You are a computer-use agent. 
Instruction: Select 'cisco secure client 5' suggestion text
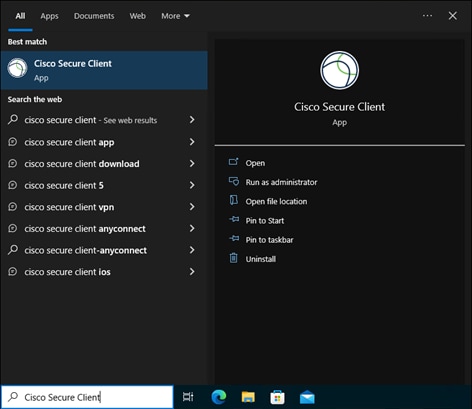coord(64,185)
